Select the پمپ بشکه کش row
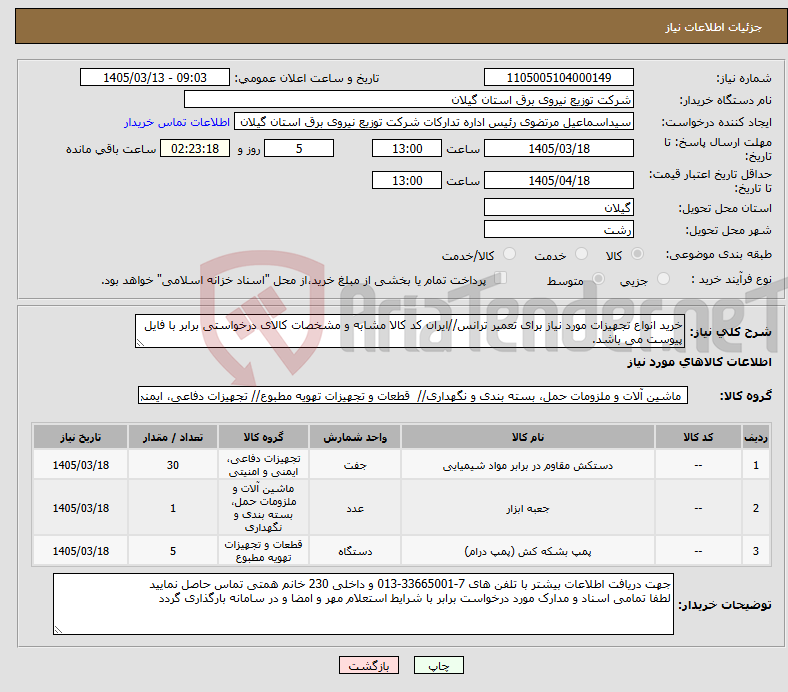This screenshot has height=692, width=788. tap(401, 551)
